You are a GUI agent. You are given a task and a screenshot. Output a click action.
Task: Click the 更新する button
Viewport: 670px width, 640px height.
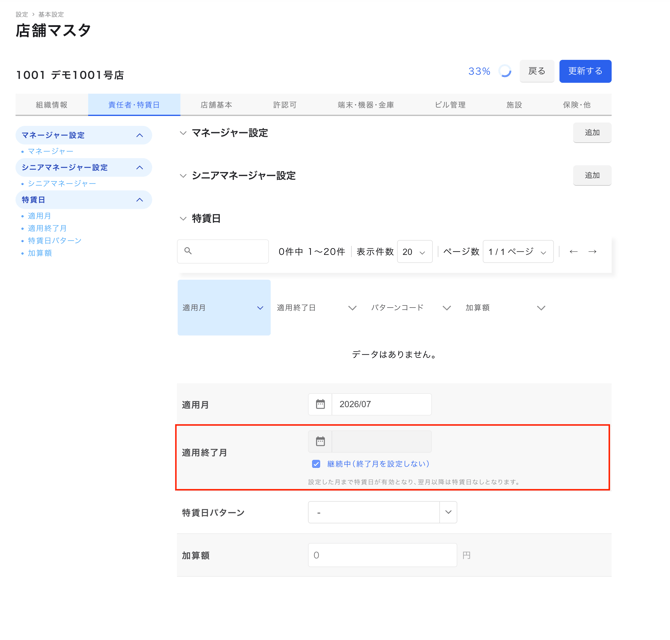[585, 71]
